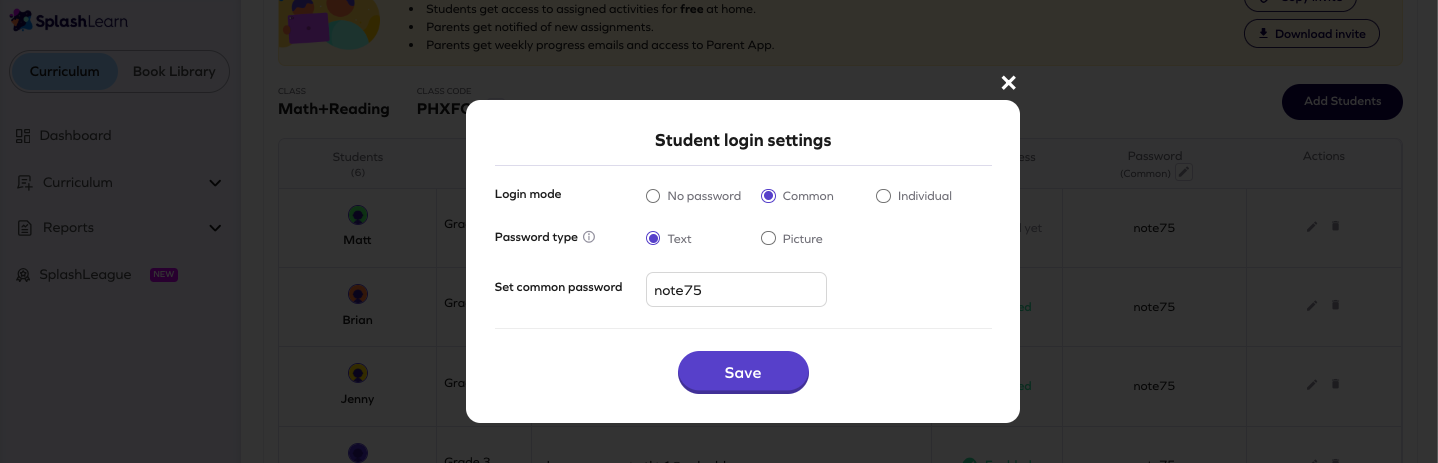Click the pencil icon beside Password header
Image resolution: width=1438 pixels, height=463 pixels.
coord(1184,173)
